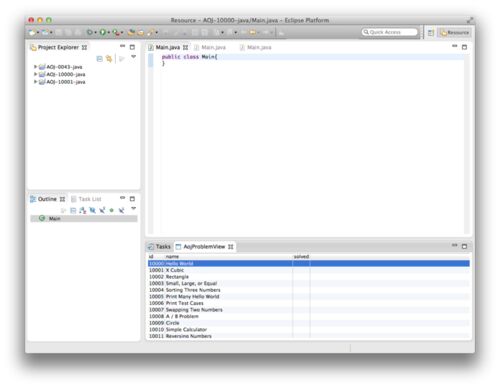The height and width of the screenshot is (388, 500).
Task: Open dropdown arrow next to New icon
Action: coord(38,33)
